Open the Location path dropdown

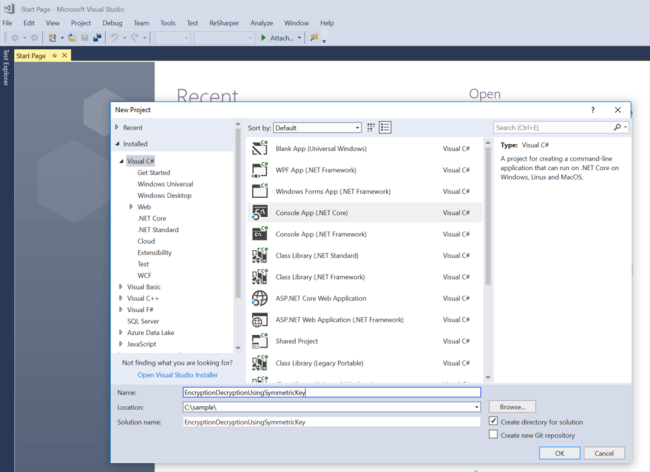476,407
